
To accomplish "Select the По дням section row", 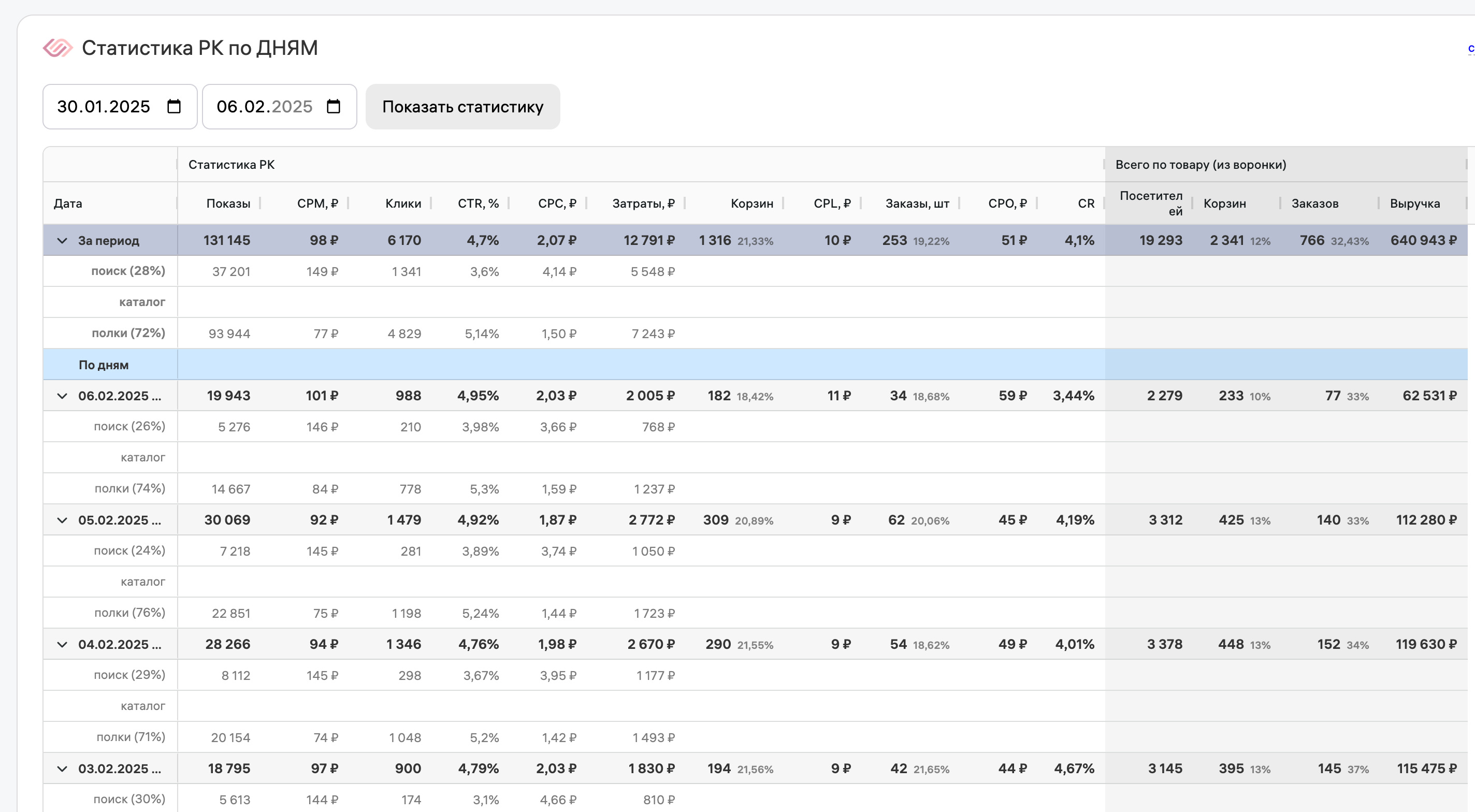I will (104, 365).
